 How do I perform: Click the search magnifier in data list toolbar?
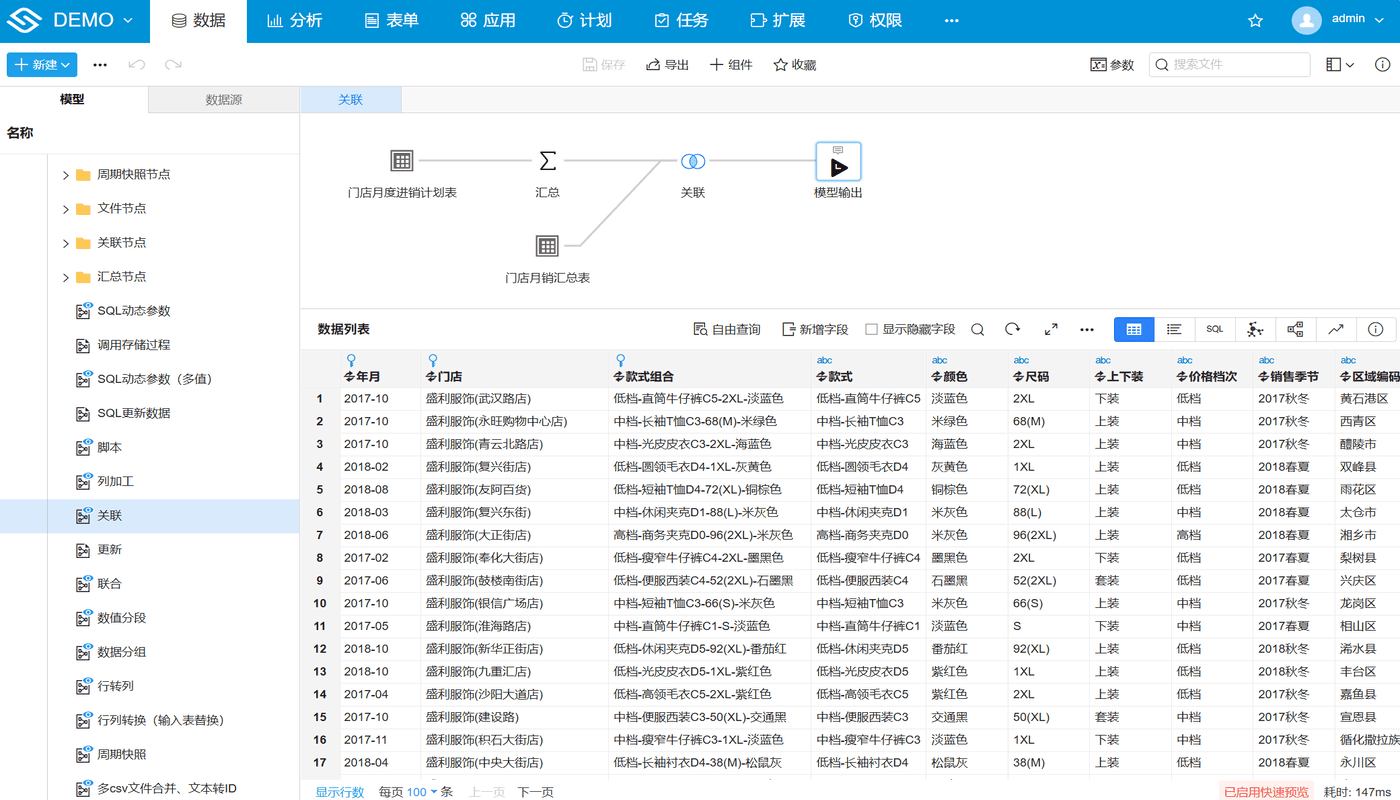pyautogui.click(x=978, y=328)
